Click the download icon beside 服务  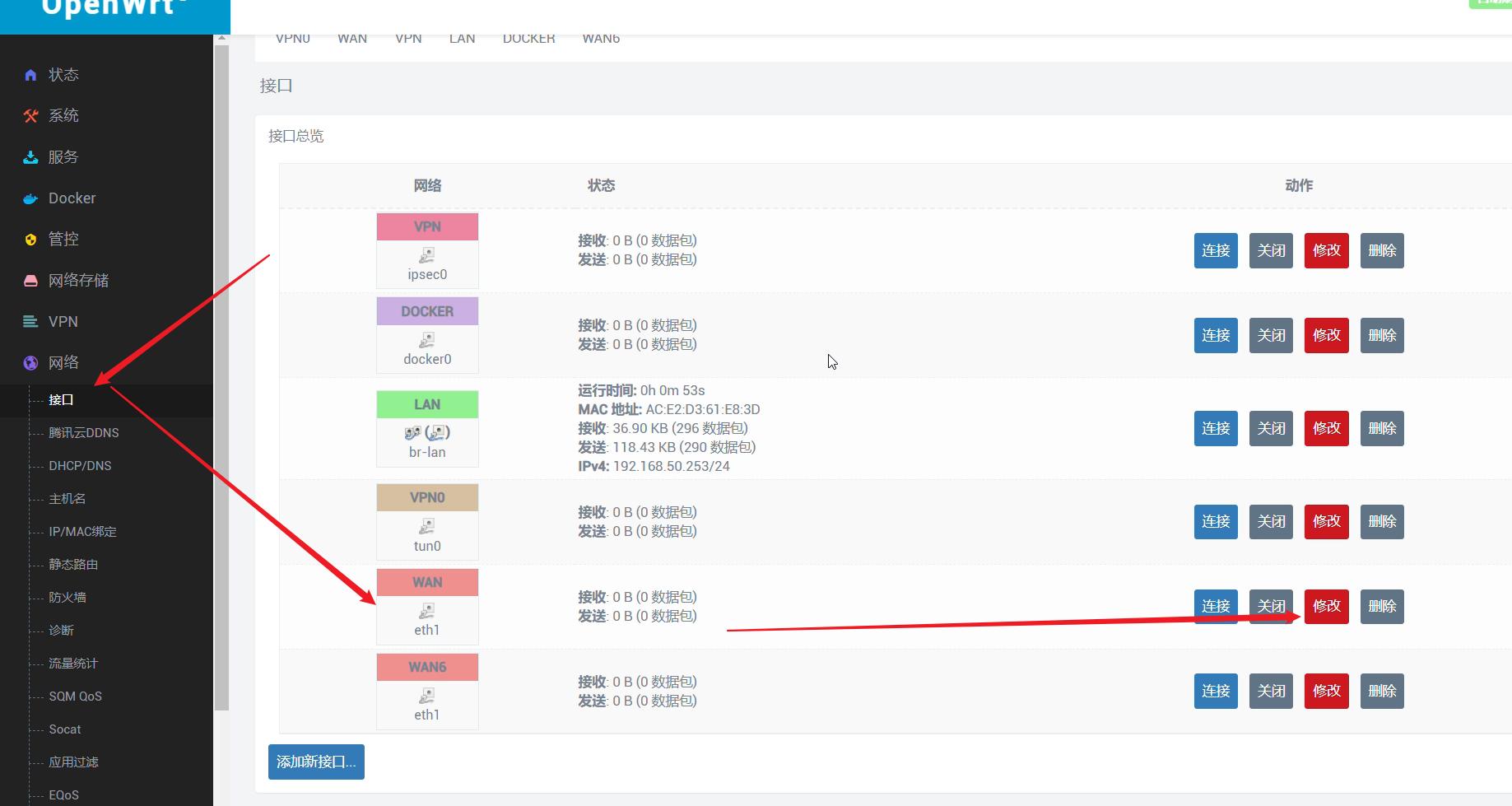(x=30, y=157)
